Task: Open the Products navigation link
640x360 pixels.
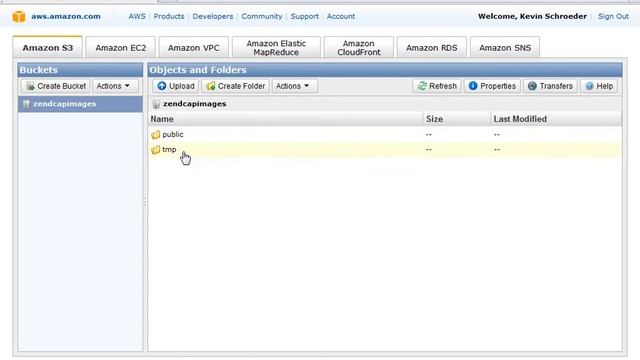Action: point(169,16)
